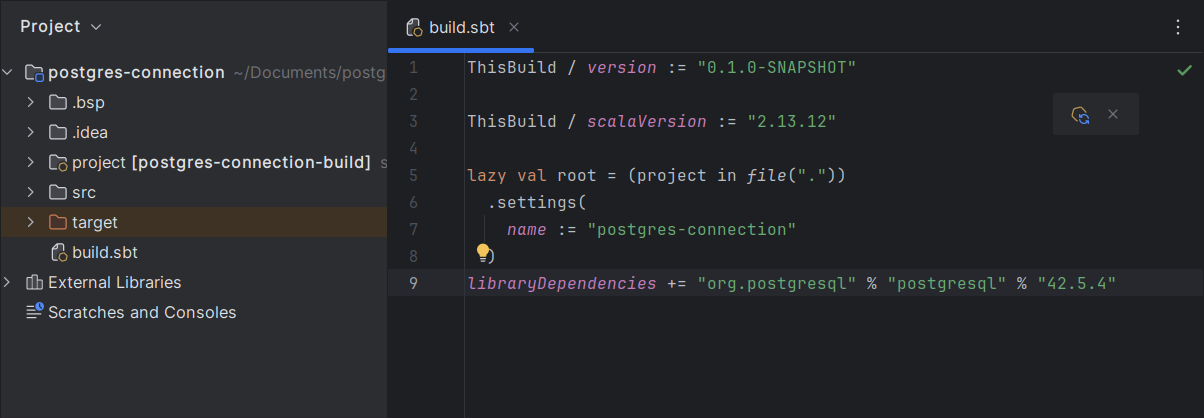The image size is (1204, 418).
Task: Expand the .bsp folder
Action: pos(31,102)
